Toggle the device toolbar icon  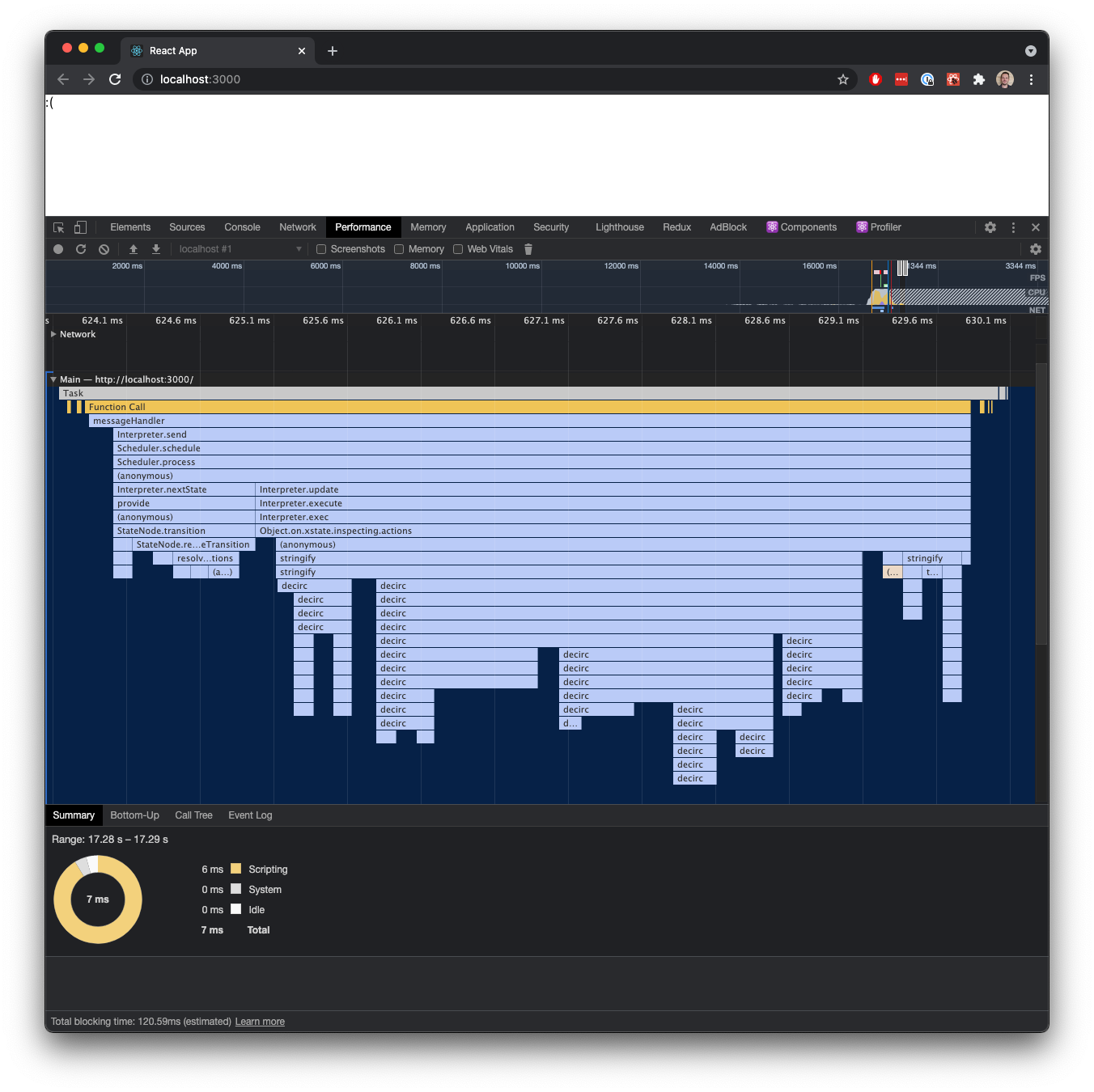pos(80,227)
